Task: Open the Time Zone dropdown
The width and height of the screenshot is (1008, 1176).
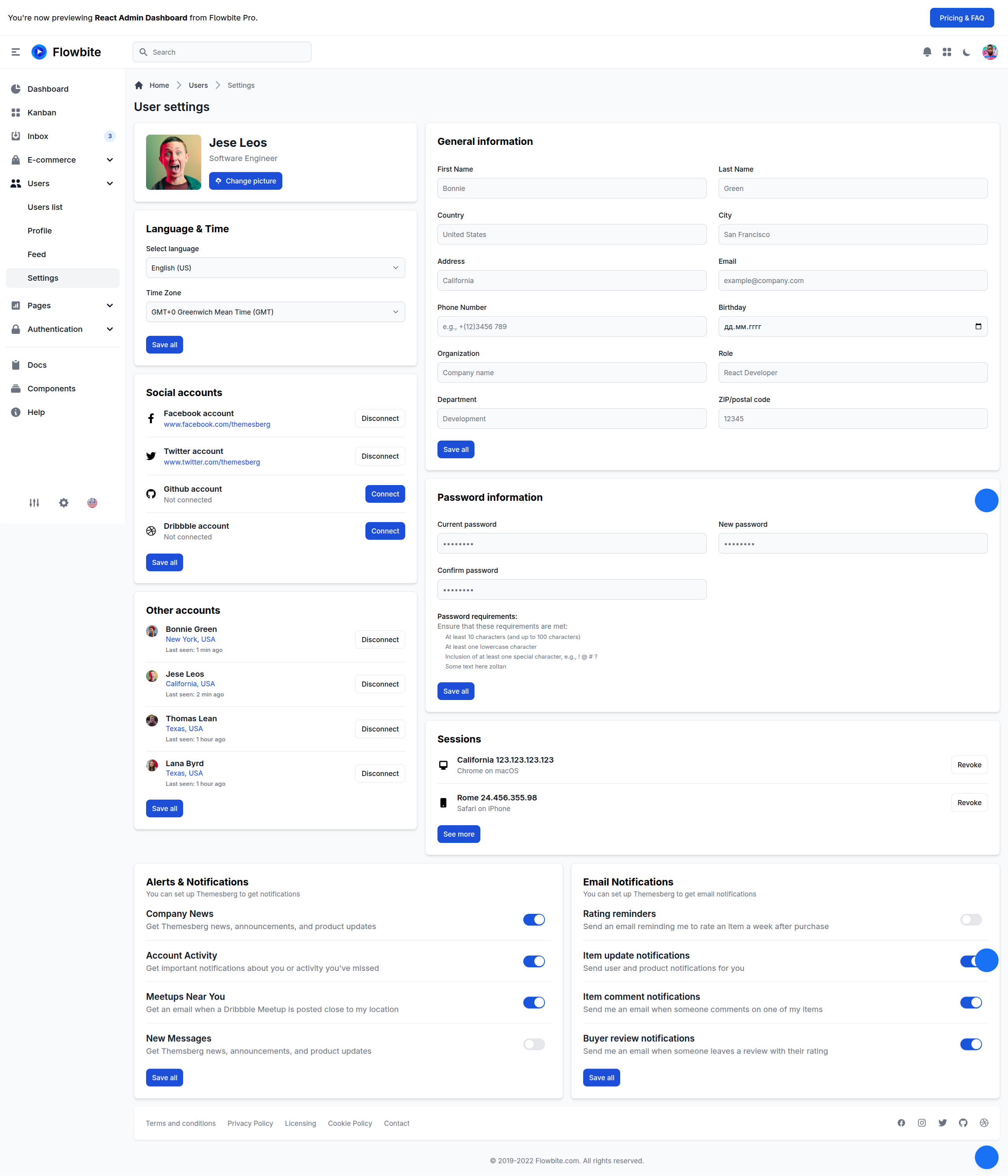Action: point(275,312)
